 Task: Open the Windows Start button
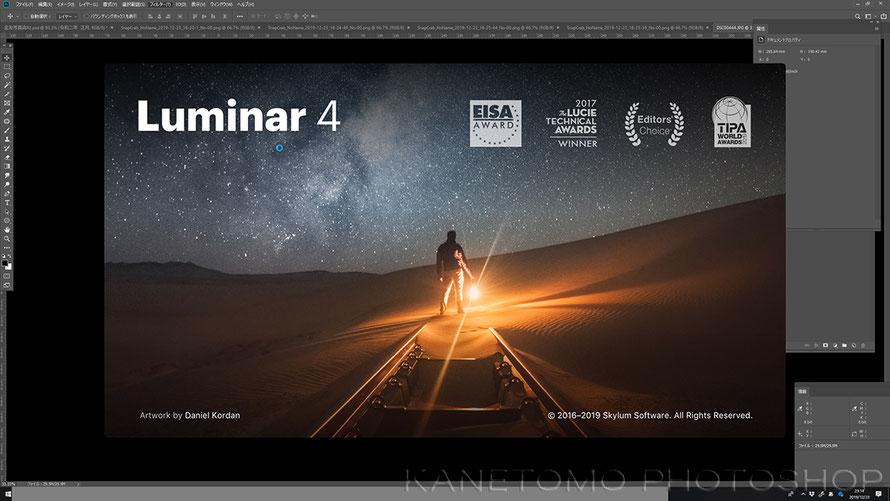(x=8, y=495)
